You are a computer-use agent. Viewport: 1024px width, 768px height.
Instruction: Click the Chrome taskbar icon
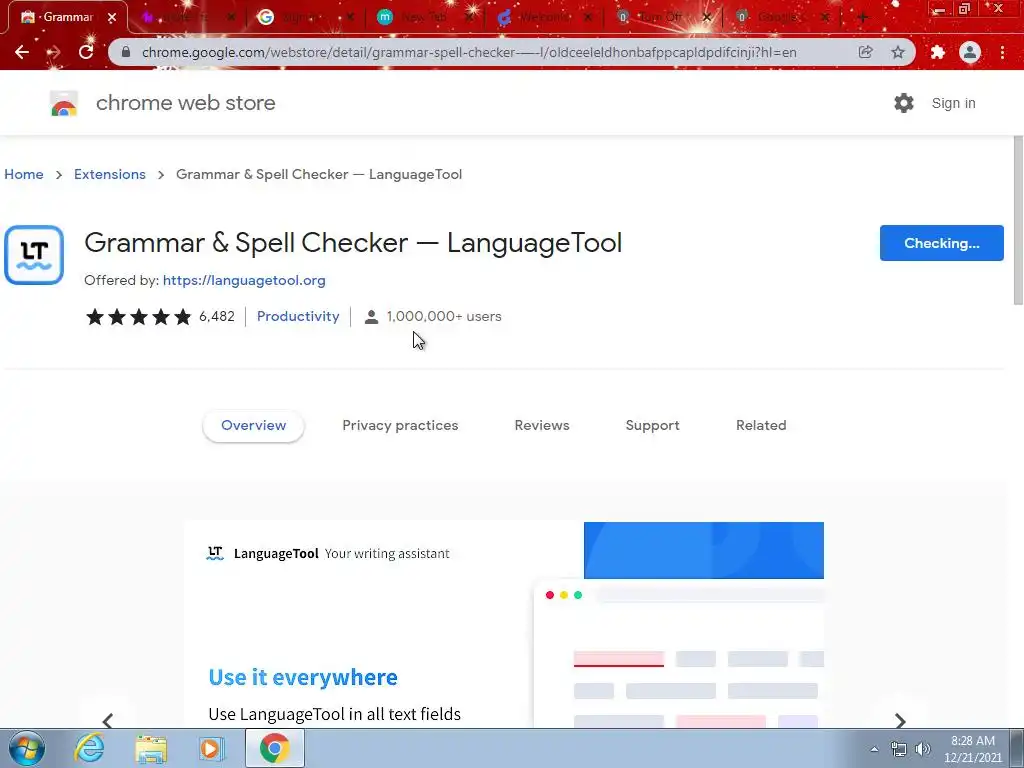pos(274,748)
